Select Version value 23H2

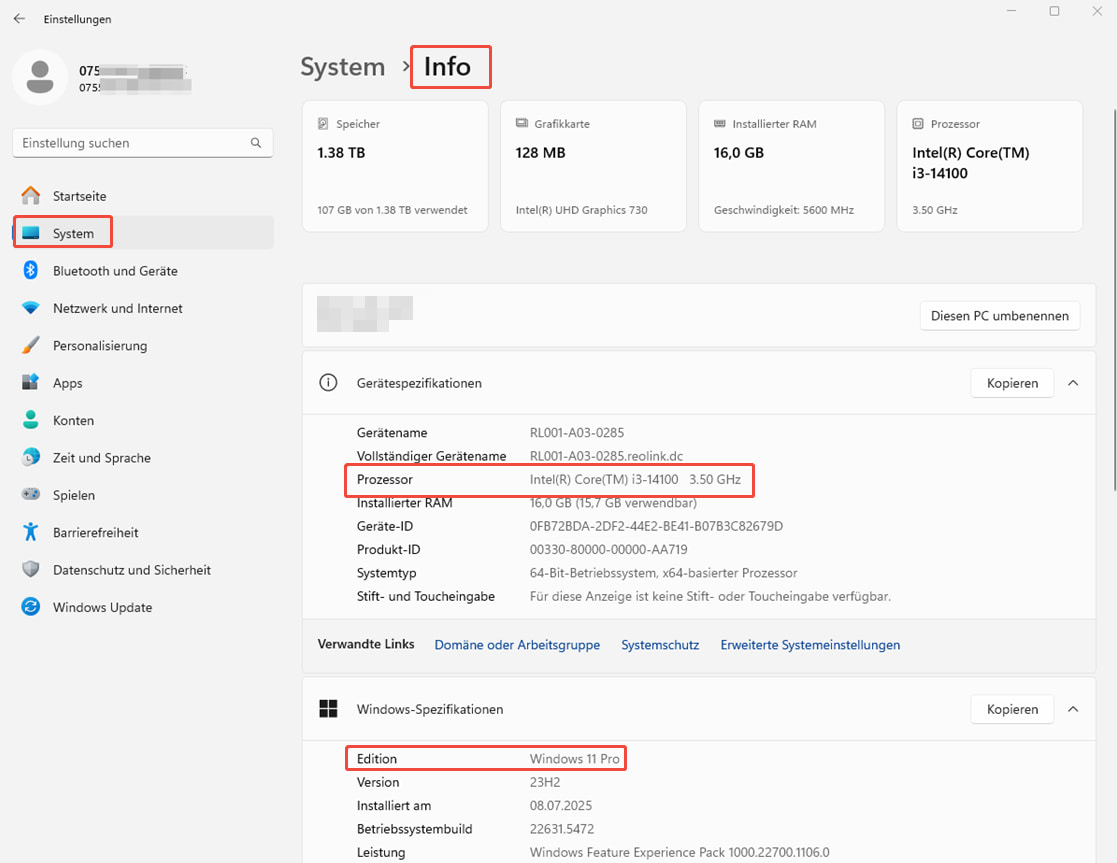[x=545, y=782]
